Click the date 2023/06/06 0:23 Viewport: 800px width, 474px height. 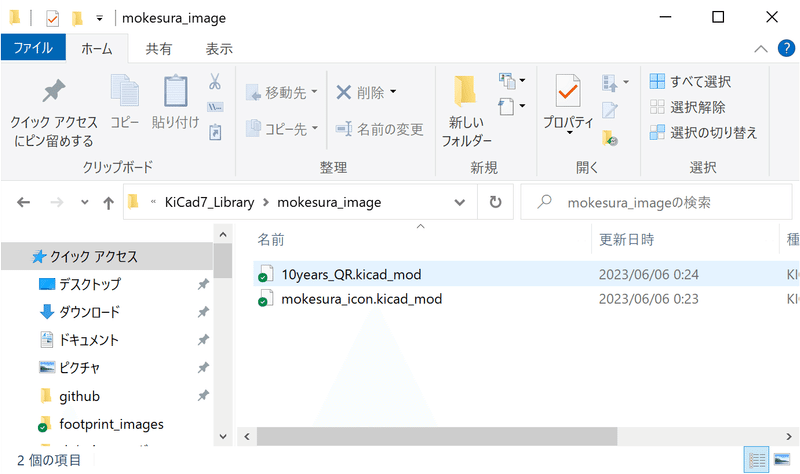point(648,299)
